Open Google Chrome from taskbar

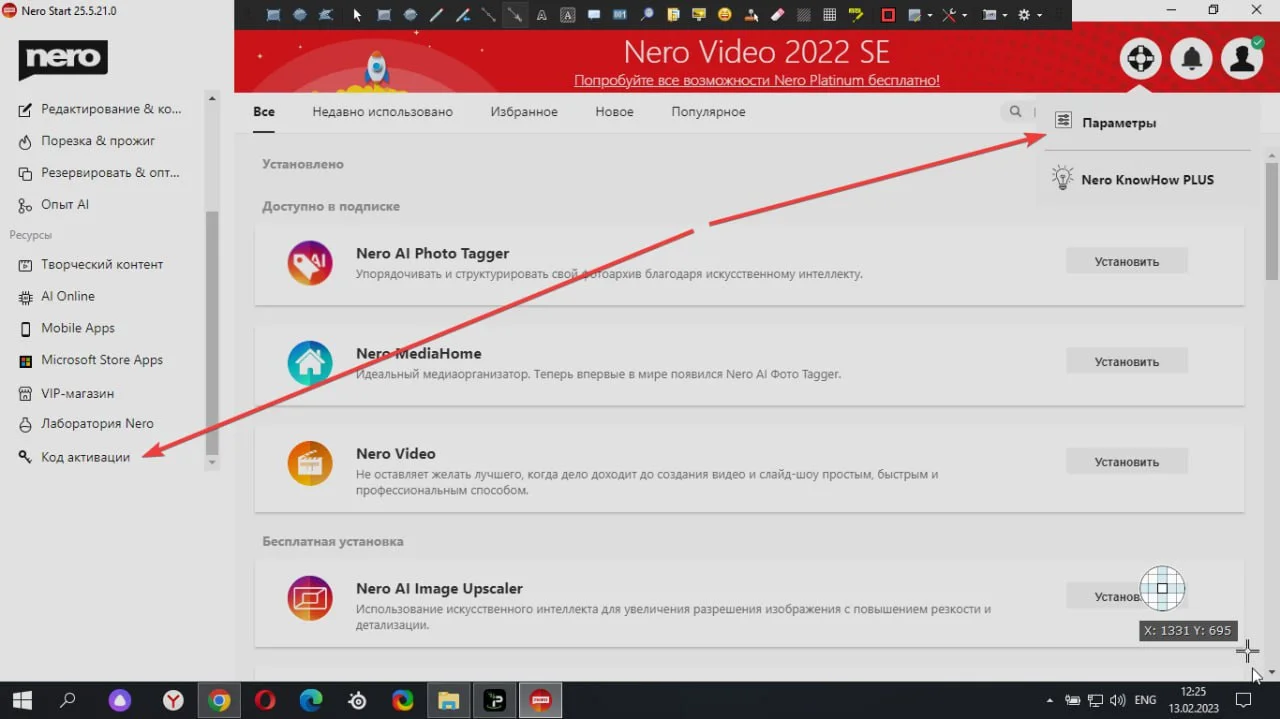(219, 700)
